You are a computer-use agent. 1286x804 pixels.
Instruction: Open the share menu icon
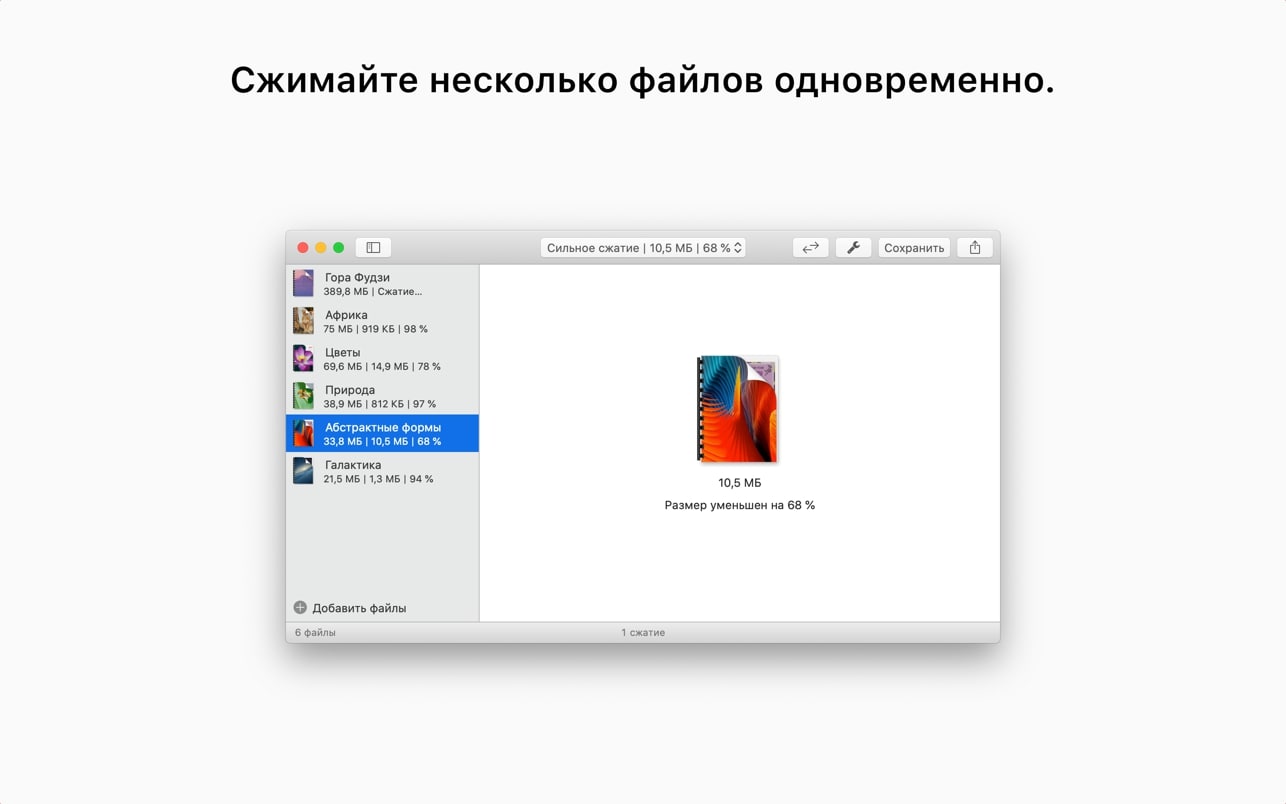975,248
